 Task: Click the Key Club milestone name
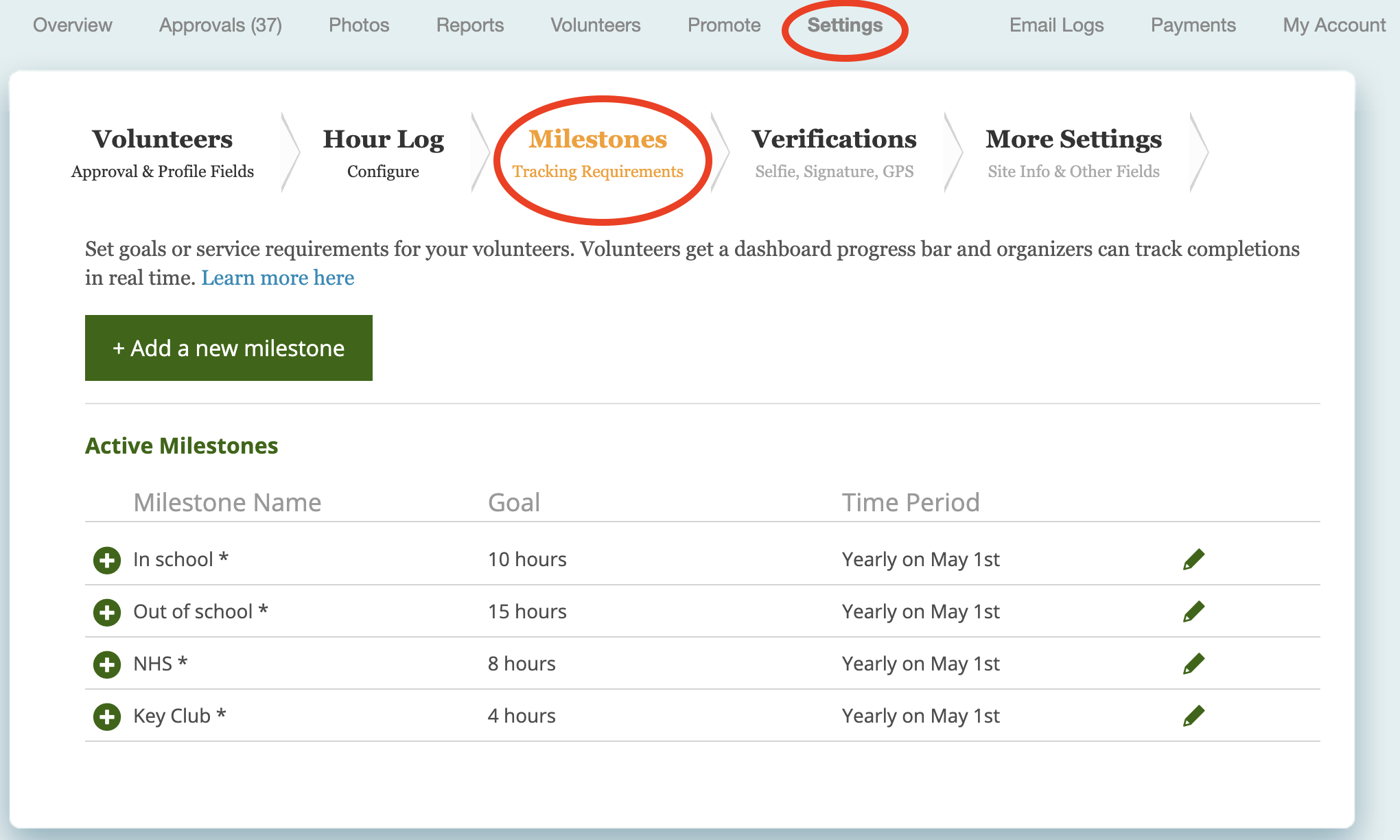[179, 716]
